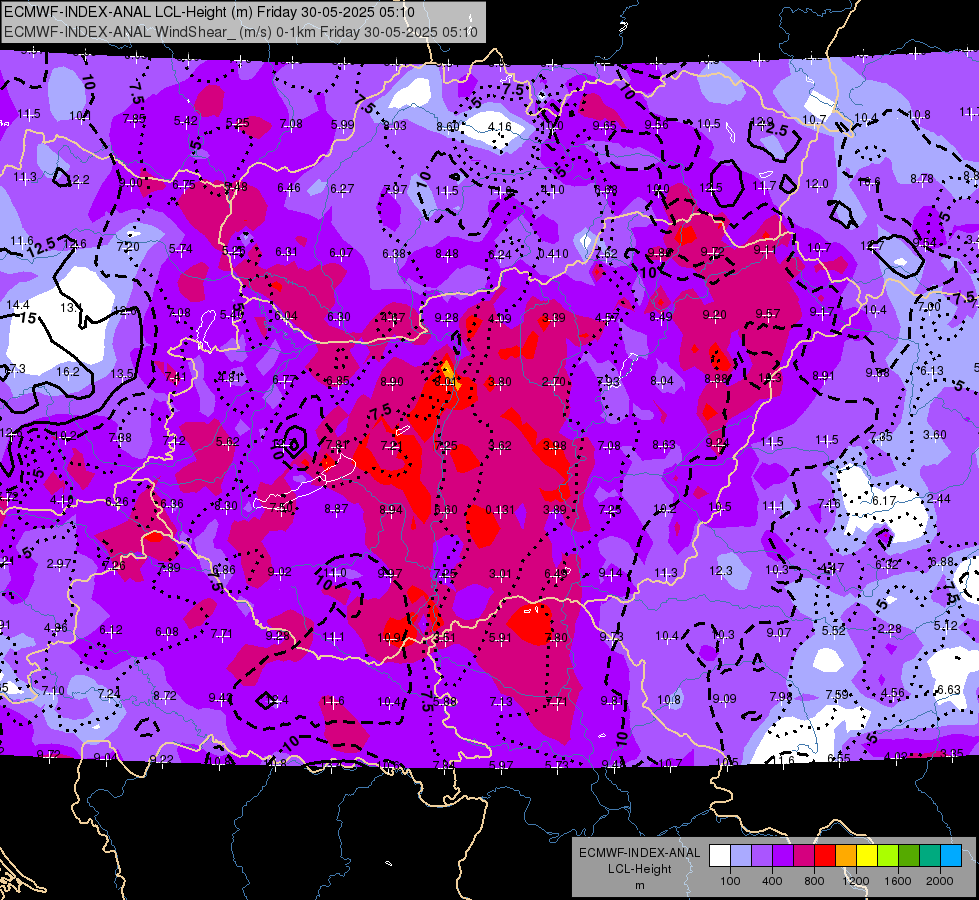The image size is (979, 900).
Task: Click the unit label 'm' in the legend
Action: (639, 886)
